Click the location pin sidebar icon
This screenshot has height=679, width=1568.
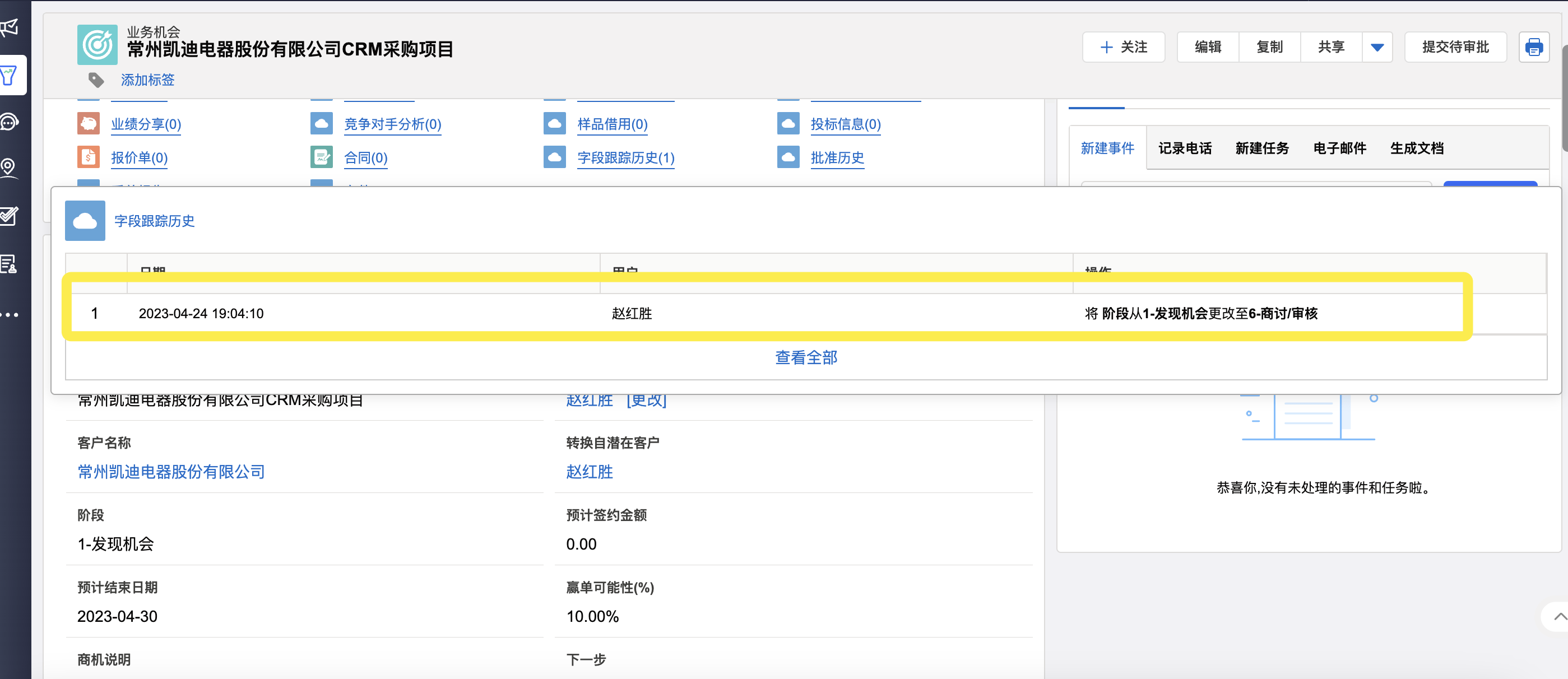click(8, 168)
